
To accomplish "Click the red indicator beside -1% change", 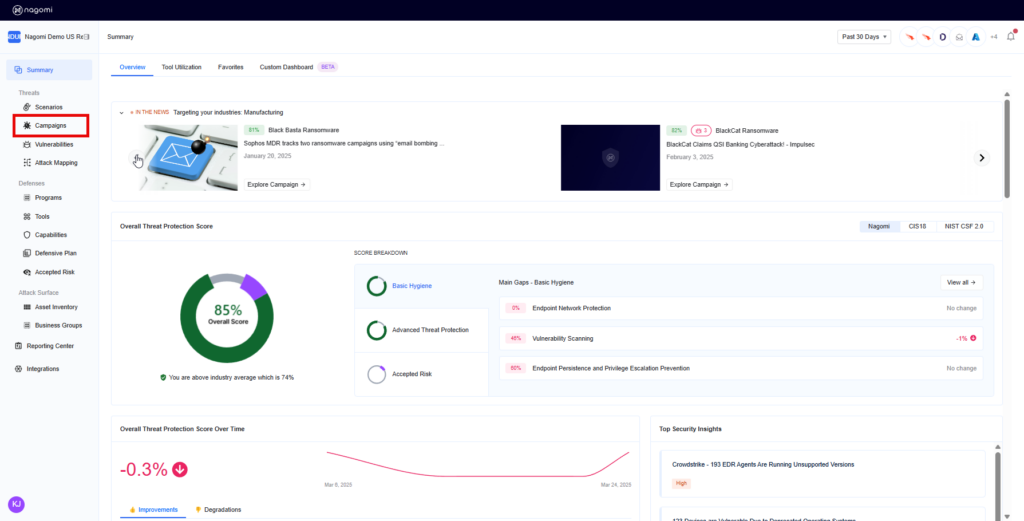I will pyautogui.click(x=973, y=338).
